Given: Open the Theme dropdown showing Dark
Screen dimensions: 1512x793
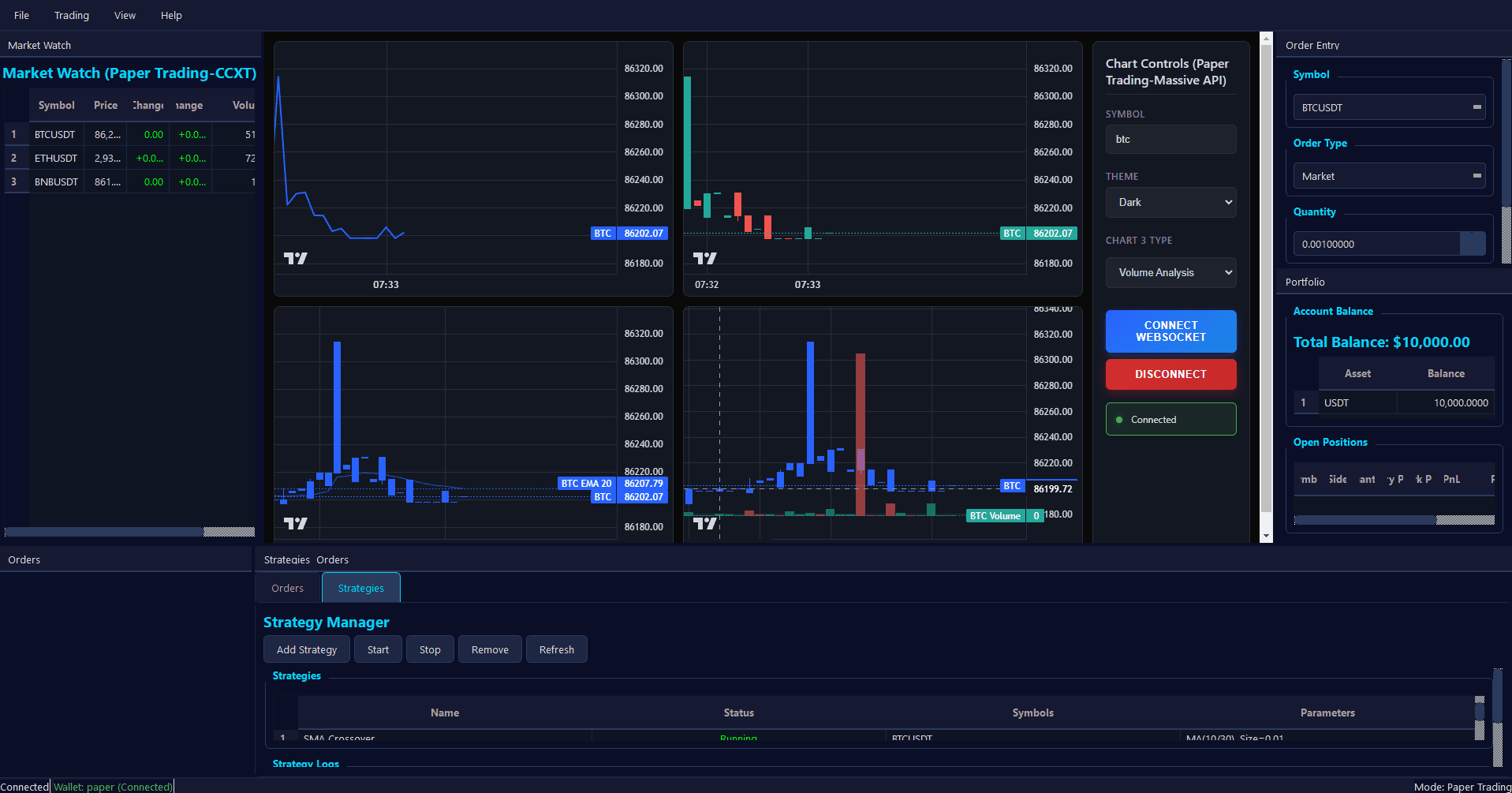Looking at the screenshot, I should click(x=1170, y=202).
